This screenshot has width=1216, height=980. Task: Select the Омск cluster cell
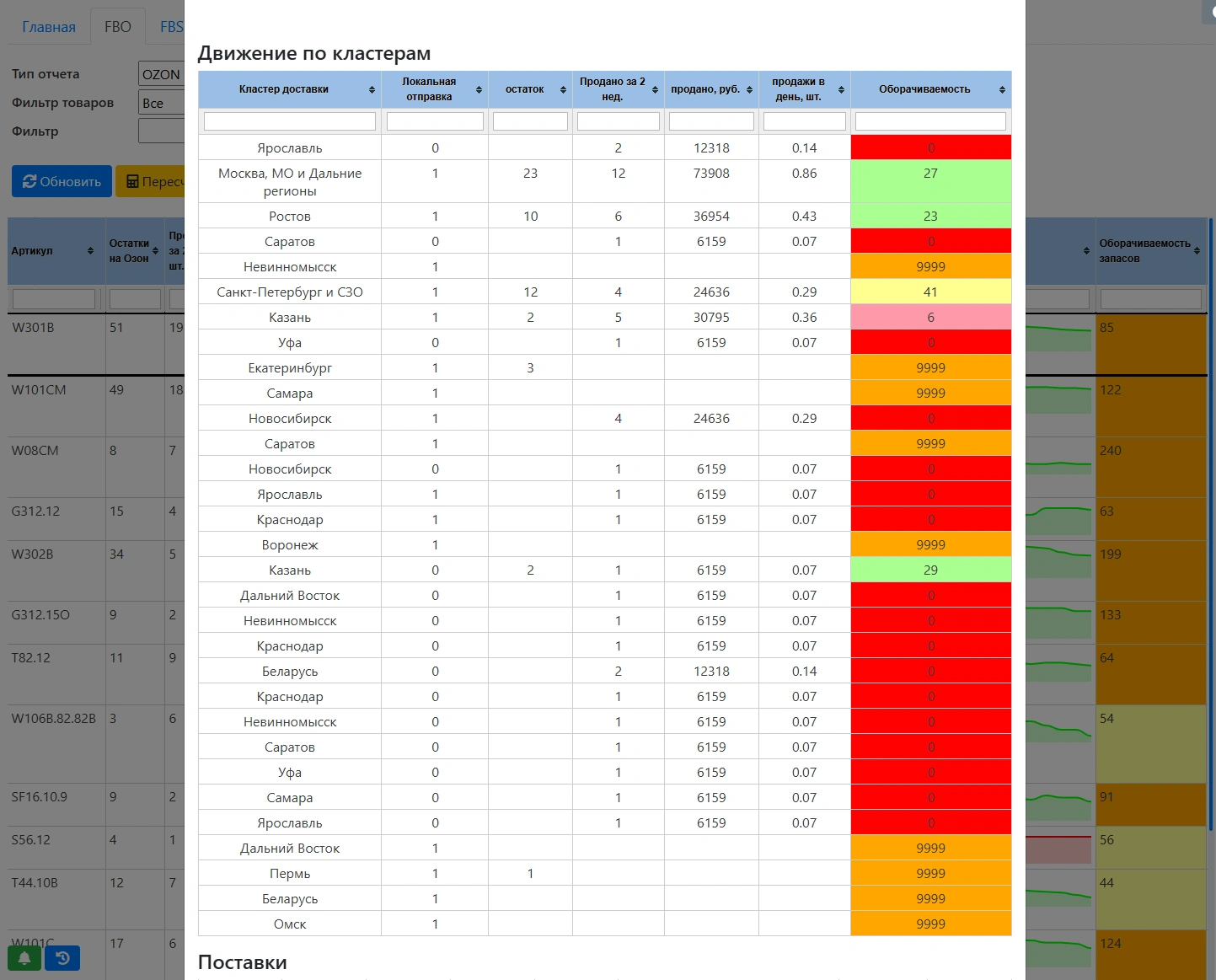290,924
